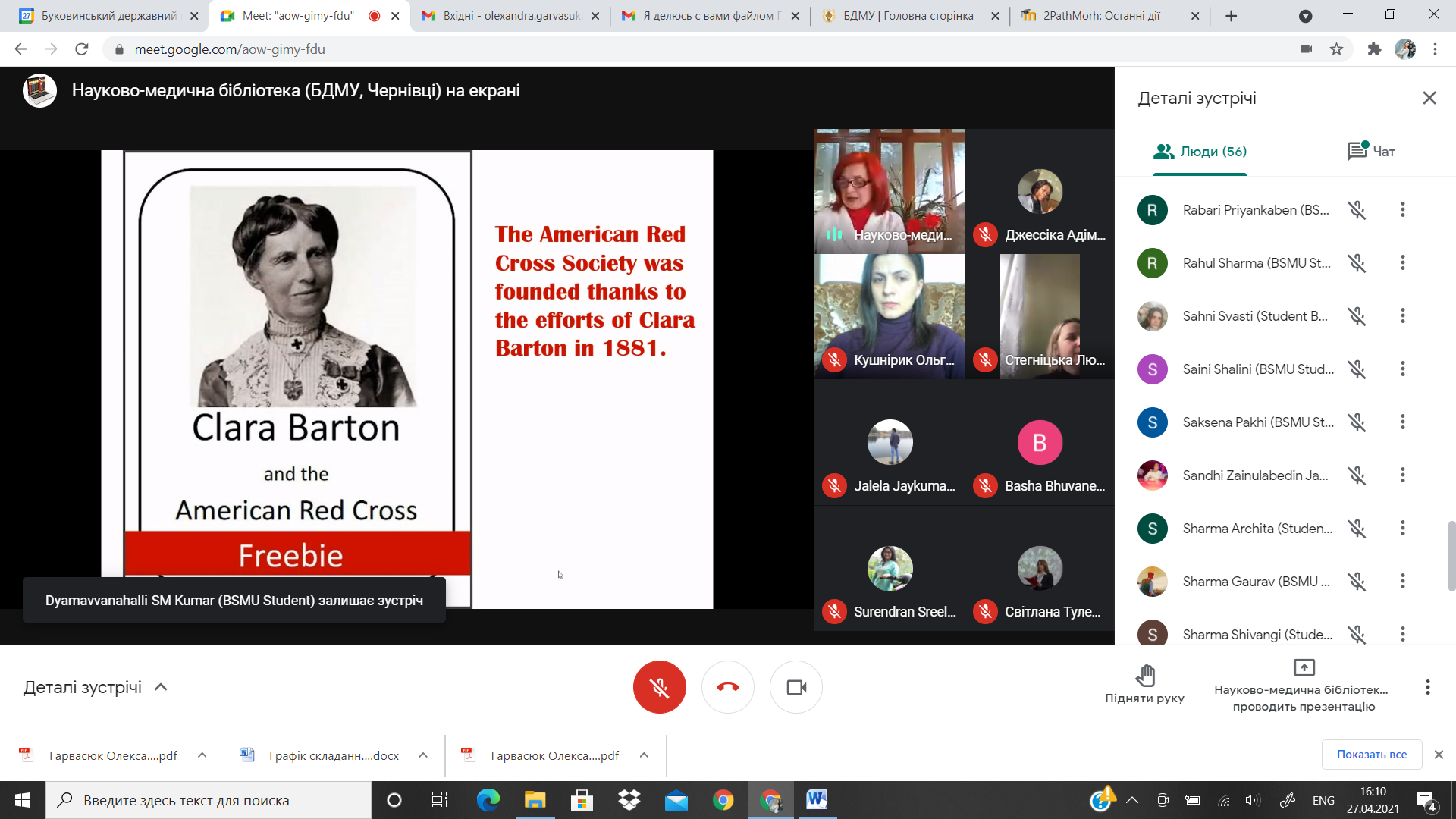Open volume control in system tray
Screen dimensions: 1456x819
[1253, 800]
